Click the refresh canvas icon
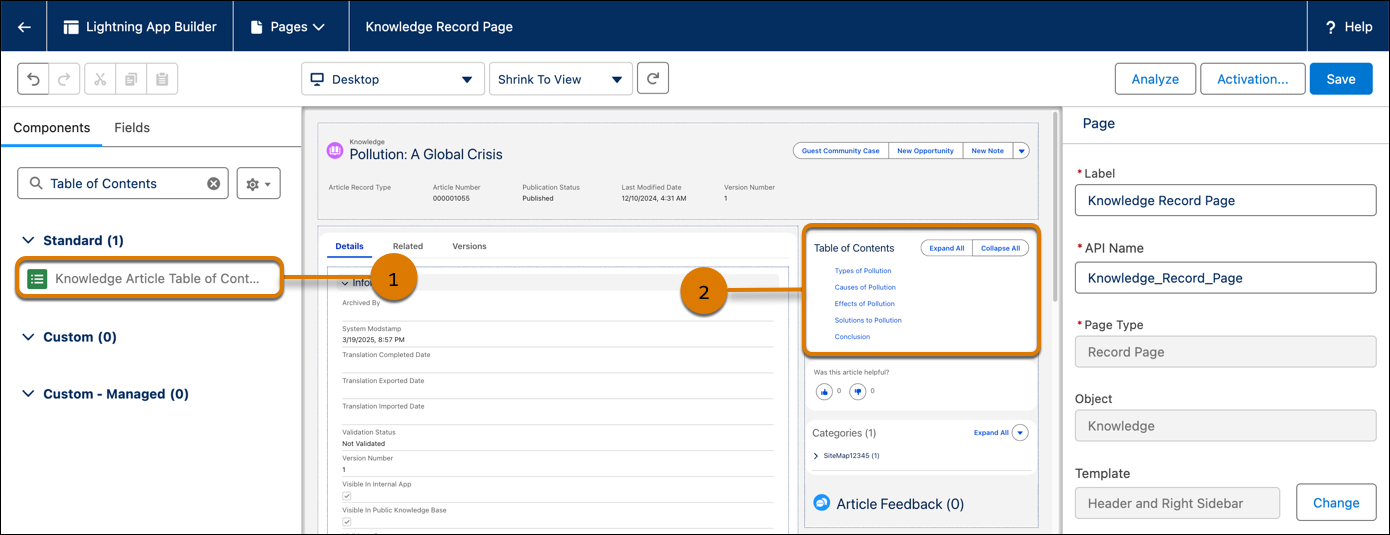This screenshot has width=1390, height=535. (652, 78)
